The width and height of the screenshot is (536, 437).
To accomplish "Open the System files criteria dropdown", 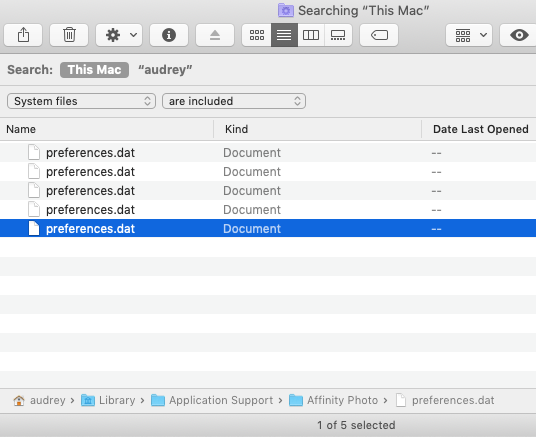I will (81, 101).
